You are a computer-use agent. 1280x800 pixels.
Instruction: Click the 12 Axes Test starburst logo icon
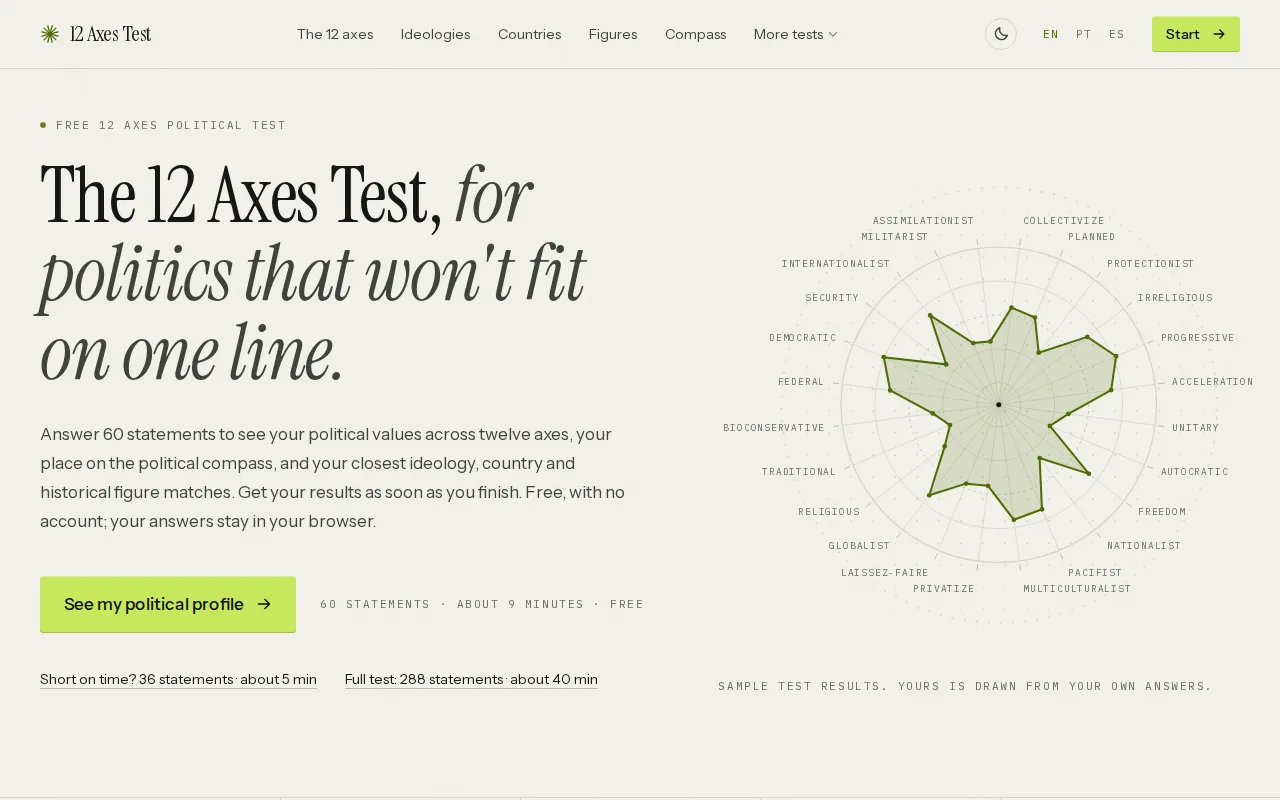(50, 34)
